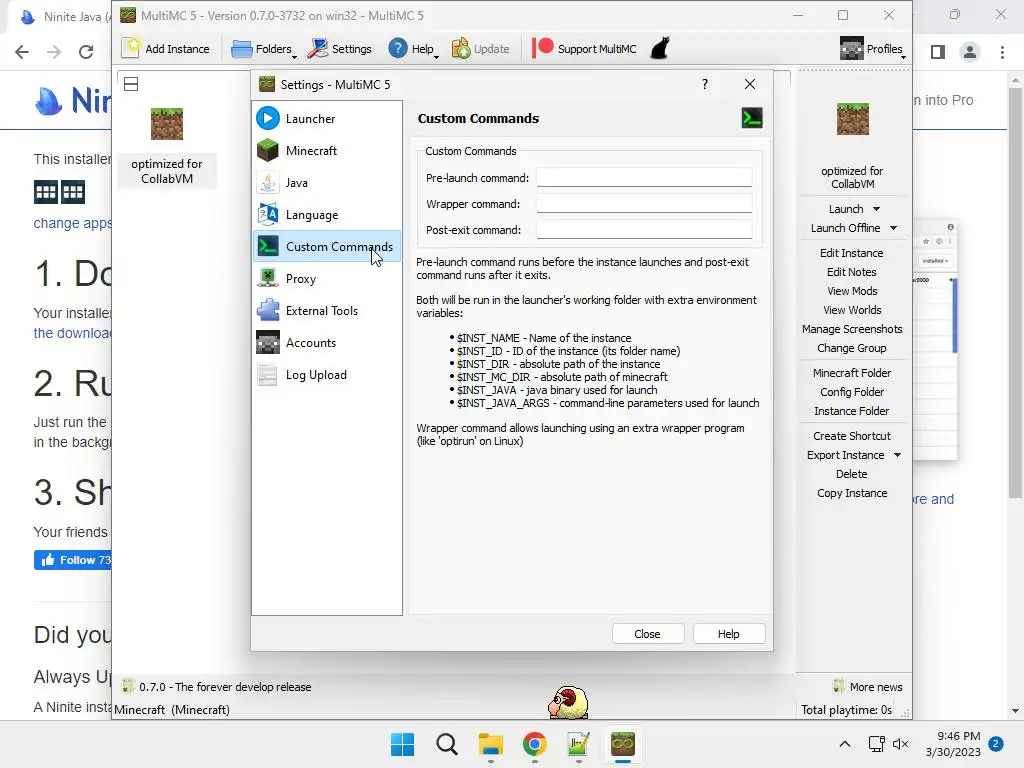The image size is (1024, 768).
Task: Click Create Shortcut
Action: 852,435
